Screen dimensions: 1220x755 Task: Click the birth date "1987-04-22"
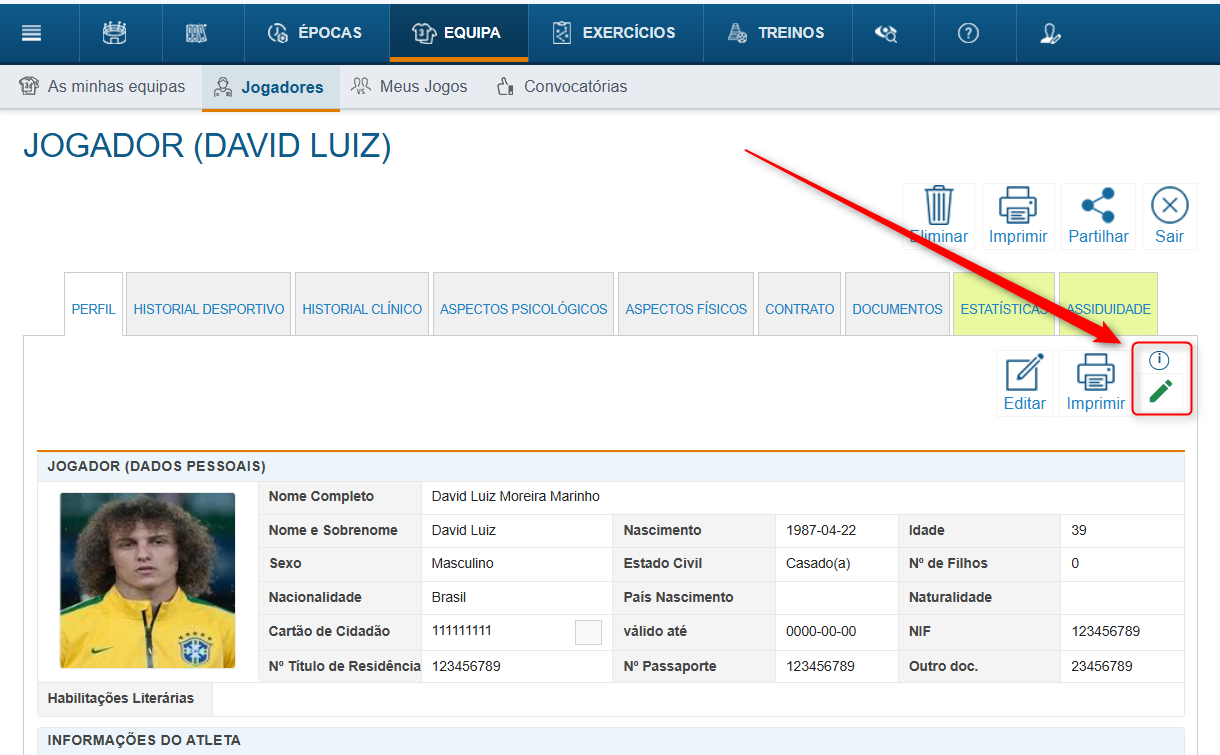821,530
